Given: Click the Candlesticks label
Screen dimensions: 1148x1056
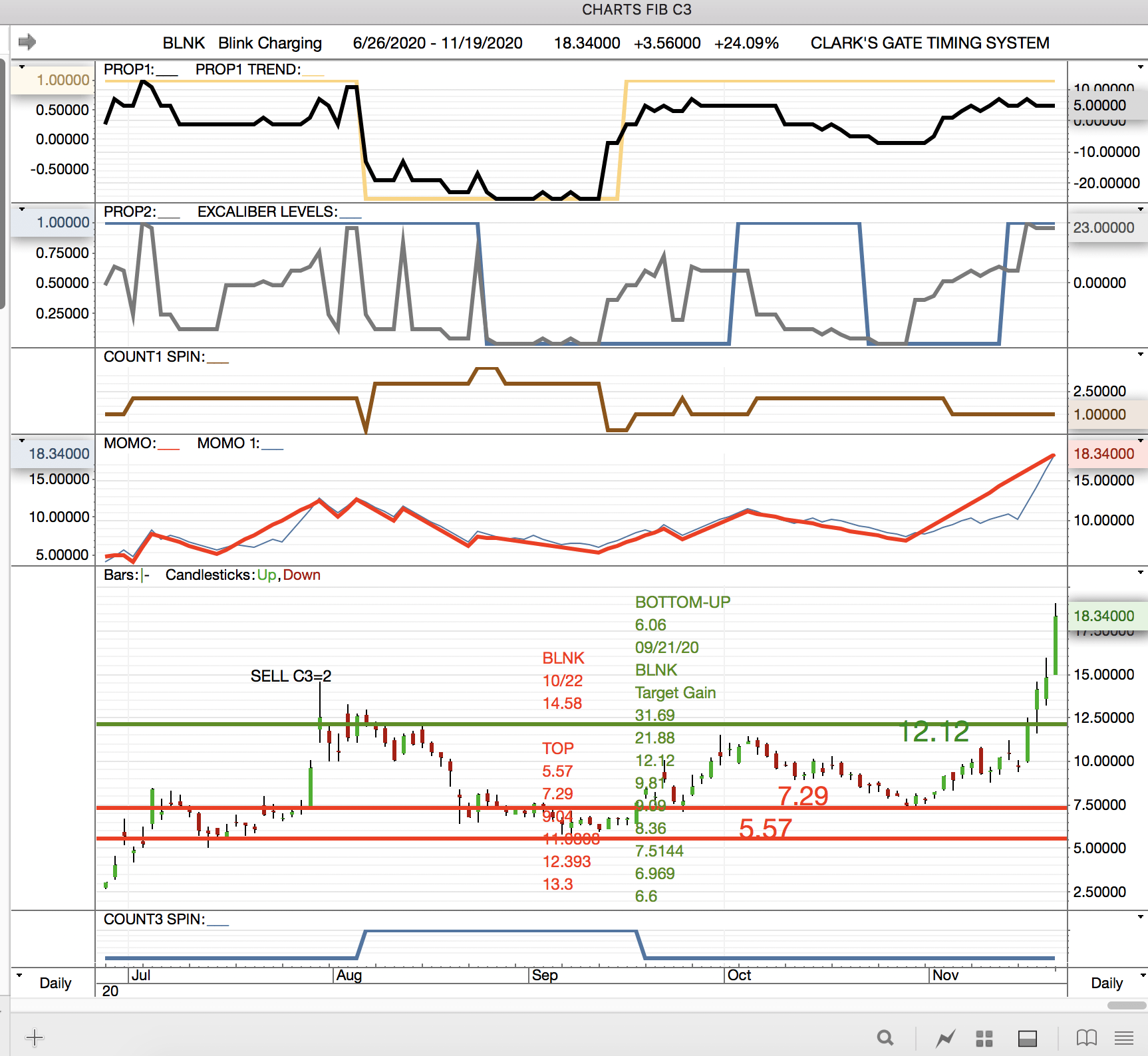Looking at the screenshot, I should pos(208,575).
